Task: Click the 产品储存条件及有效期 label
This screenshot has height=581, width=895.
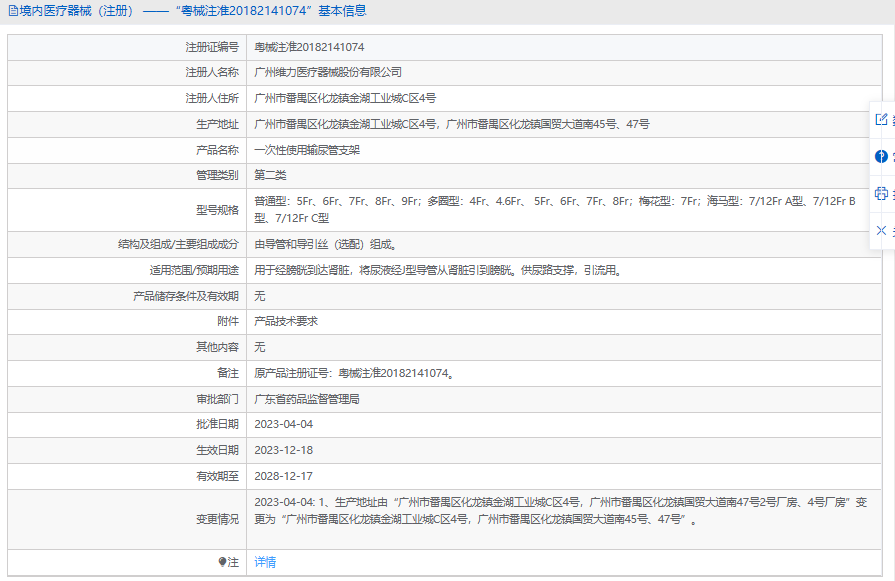Action: pyautogui.click(x=186, y=296)
